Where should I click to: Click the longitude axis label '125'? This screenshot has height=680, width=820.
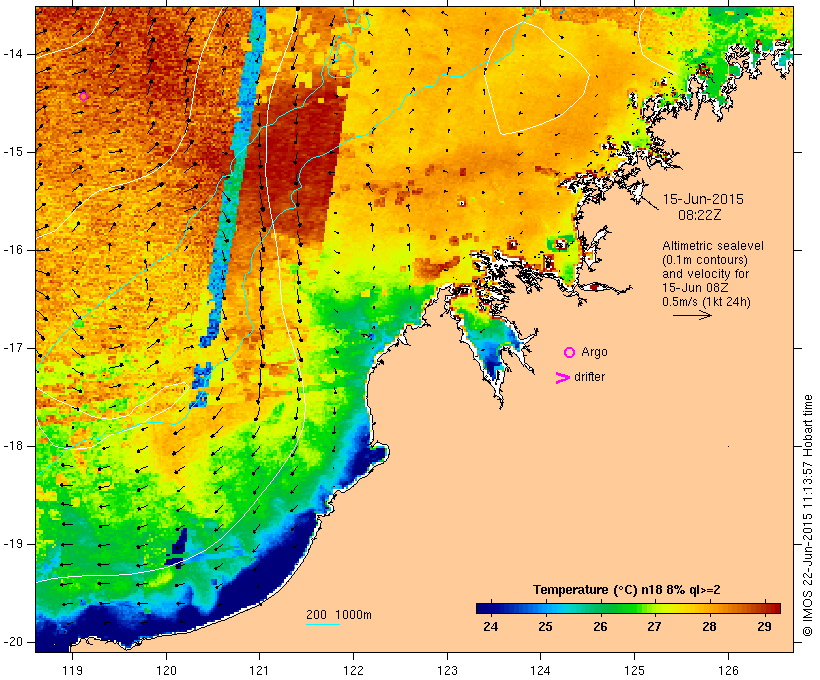635,670
